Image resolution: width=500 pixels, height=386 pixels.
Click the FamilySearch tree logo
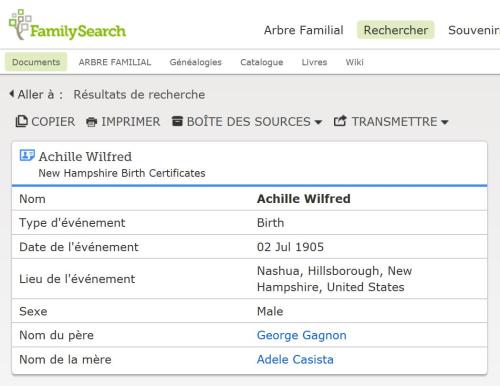[x=20, y=24]
